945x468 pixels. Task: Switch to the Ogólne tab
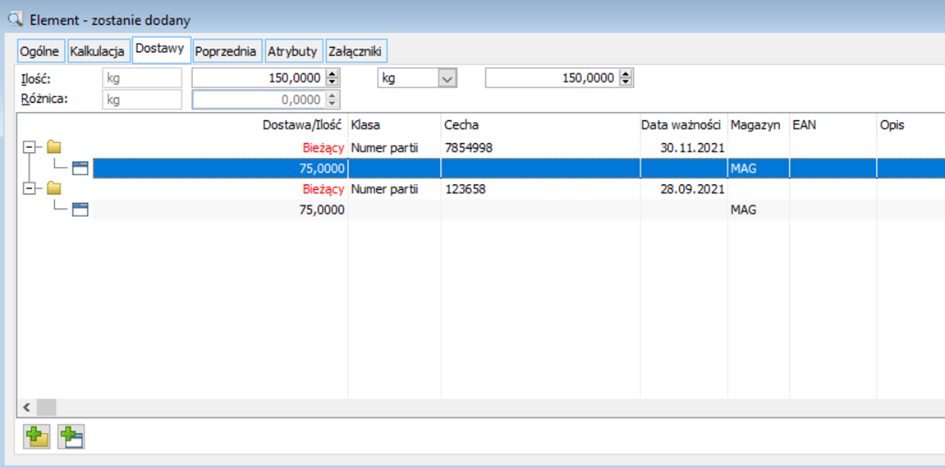41,51
